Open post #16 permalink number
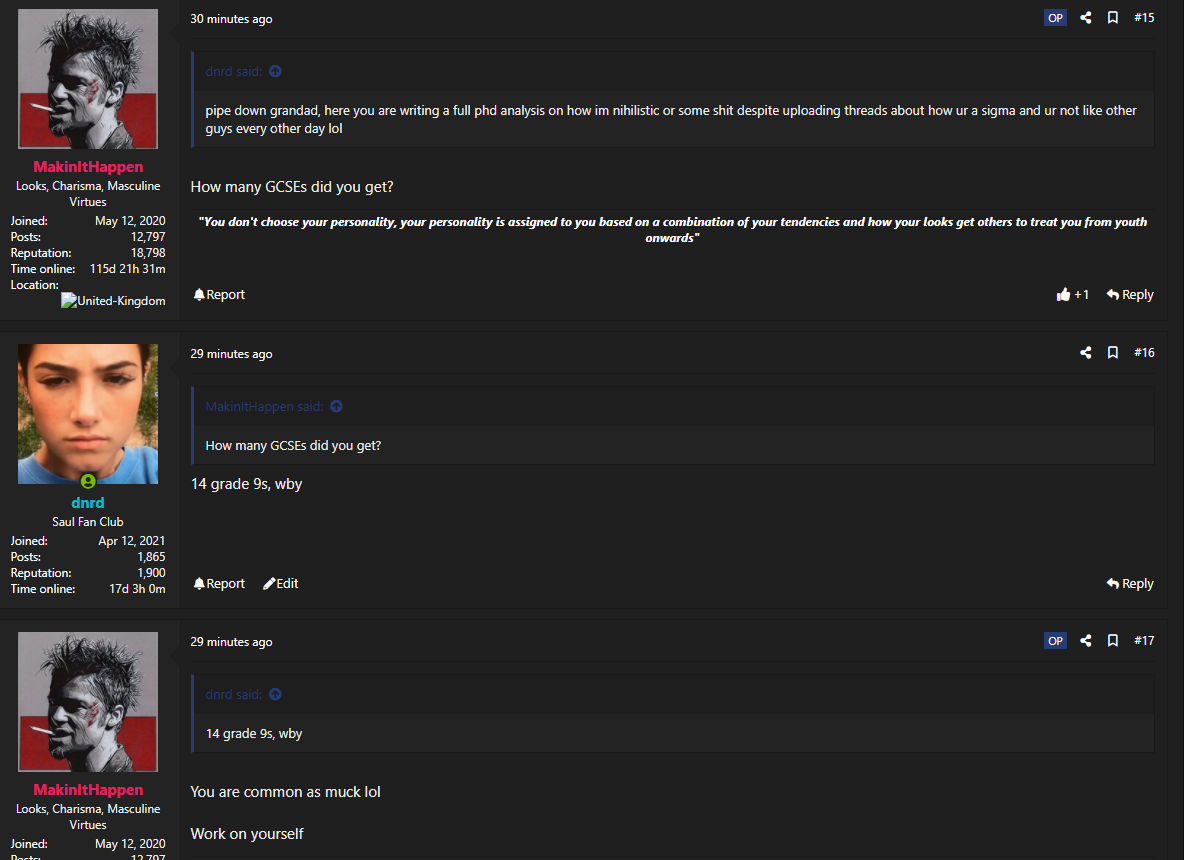 pos(1144,353)
